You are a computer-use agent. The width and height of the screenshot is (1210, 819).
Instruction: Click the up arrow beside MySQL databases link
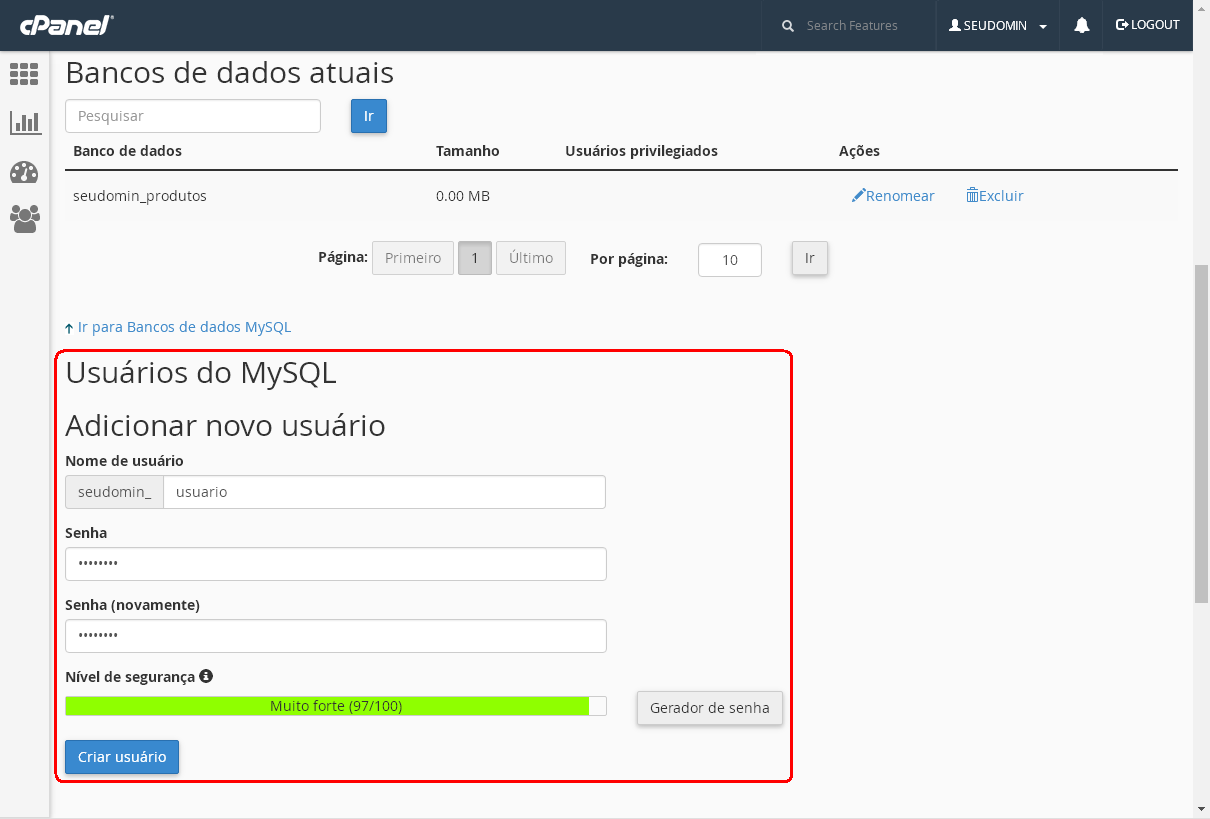pos(69,328)
